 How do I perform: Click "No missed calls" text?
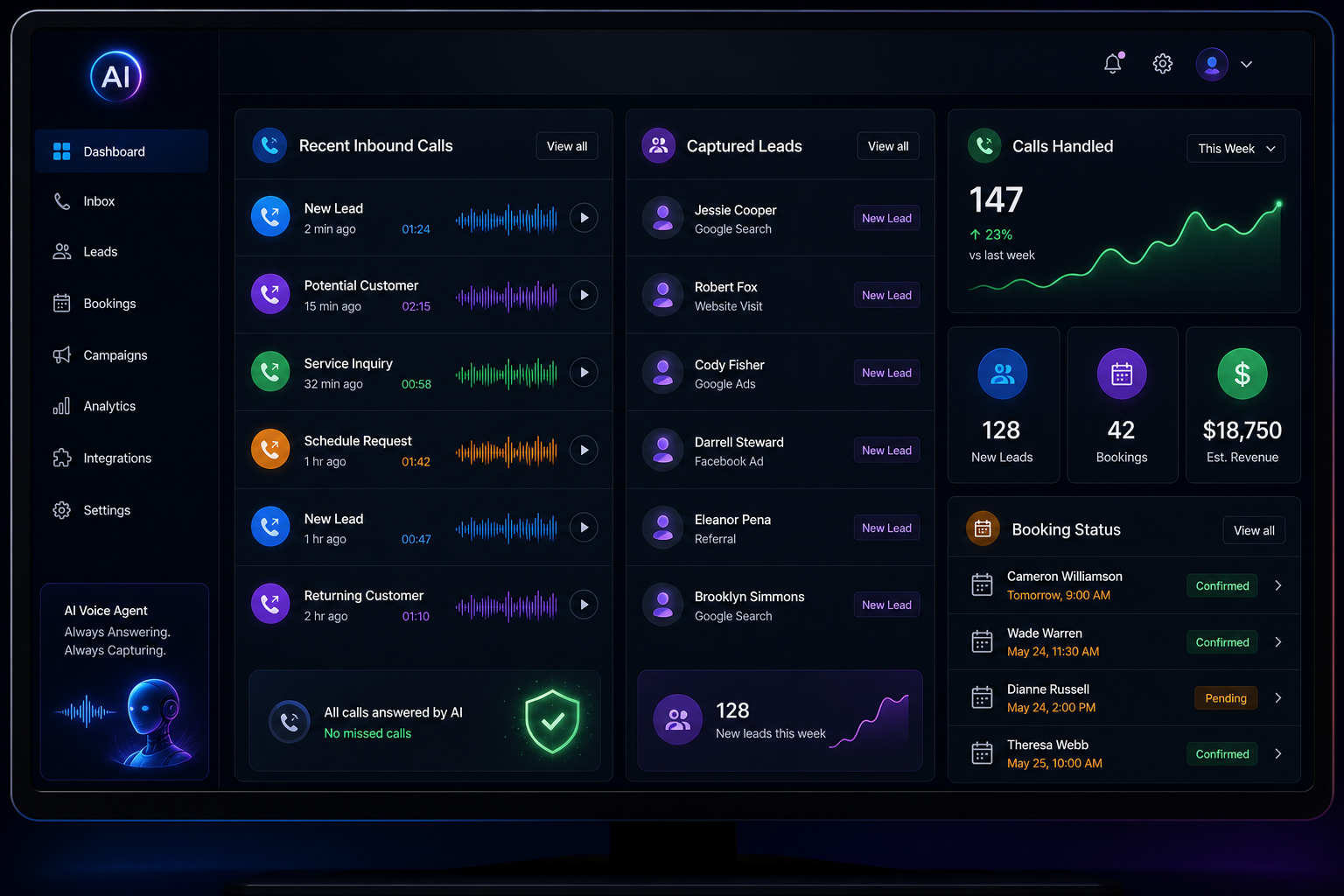point(367,733)
